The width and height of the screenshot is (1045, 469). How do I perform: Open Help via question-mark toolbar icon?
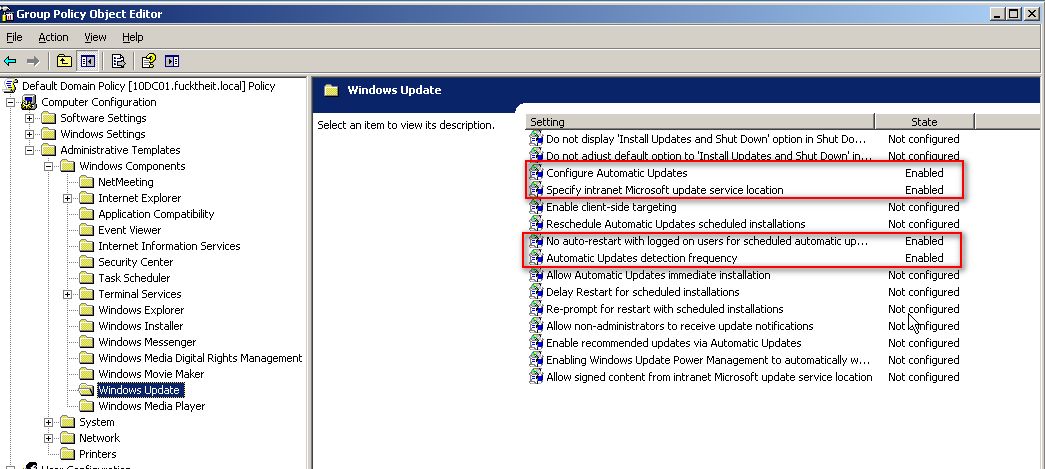[x=149, y=61]
